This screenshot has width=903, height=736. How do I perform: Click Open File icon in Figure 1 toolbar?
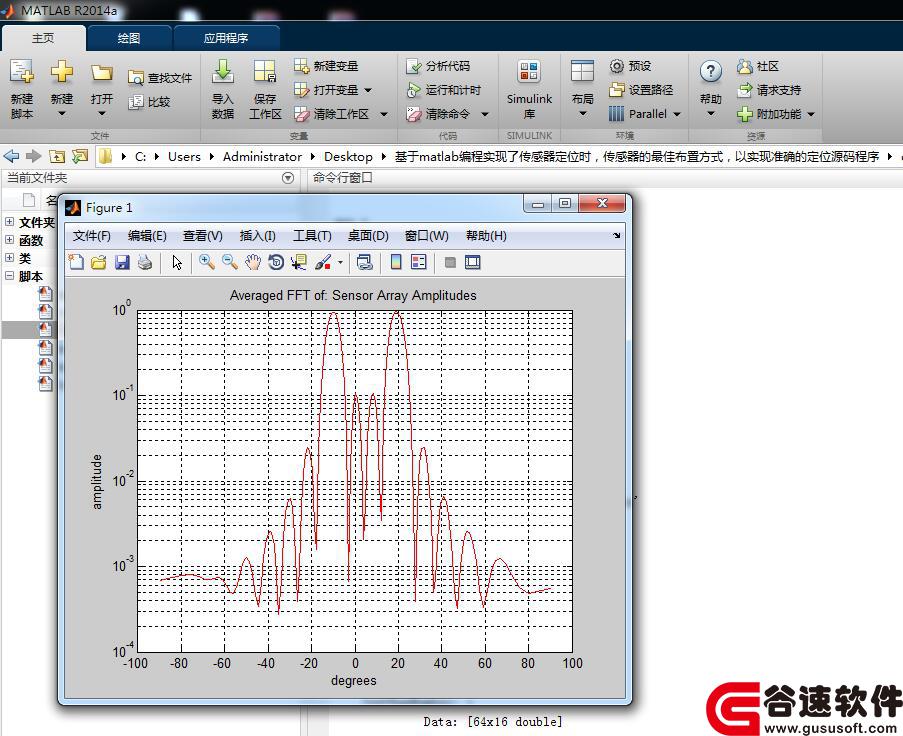(x=98, y=263)
